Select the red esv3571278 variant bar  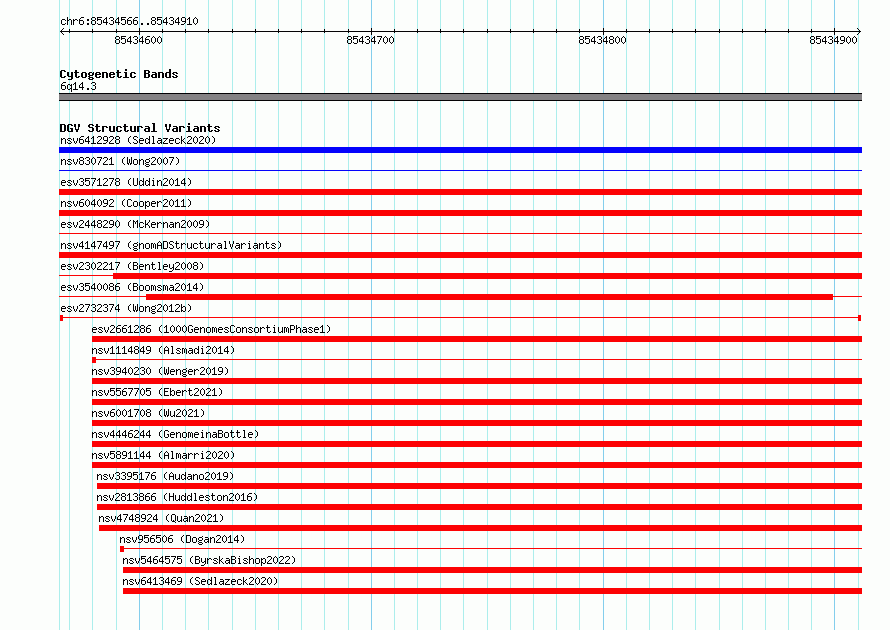click(x=460, y=192)
